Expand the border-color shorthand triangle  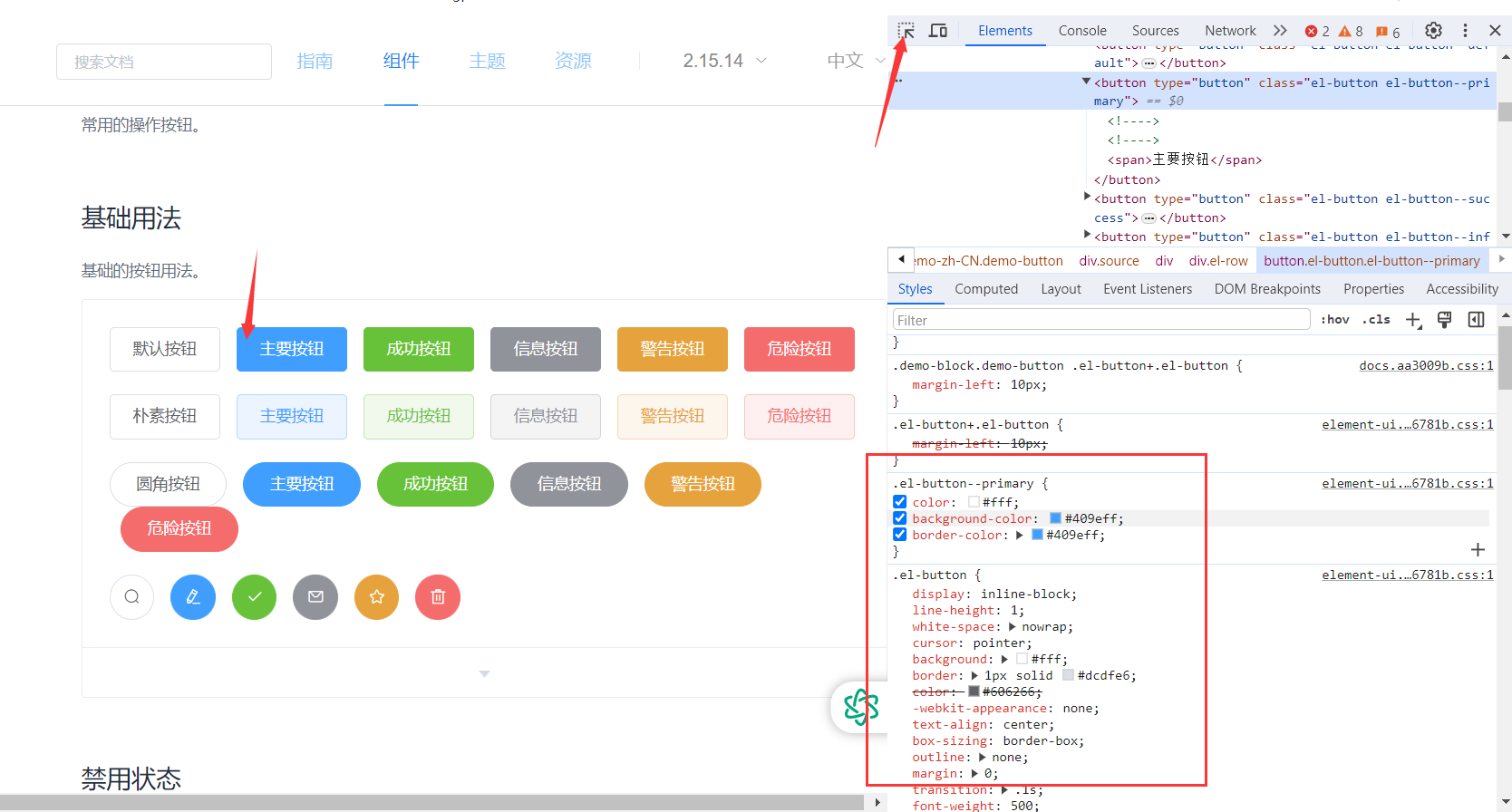tap(1020, 536)
